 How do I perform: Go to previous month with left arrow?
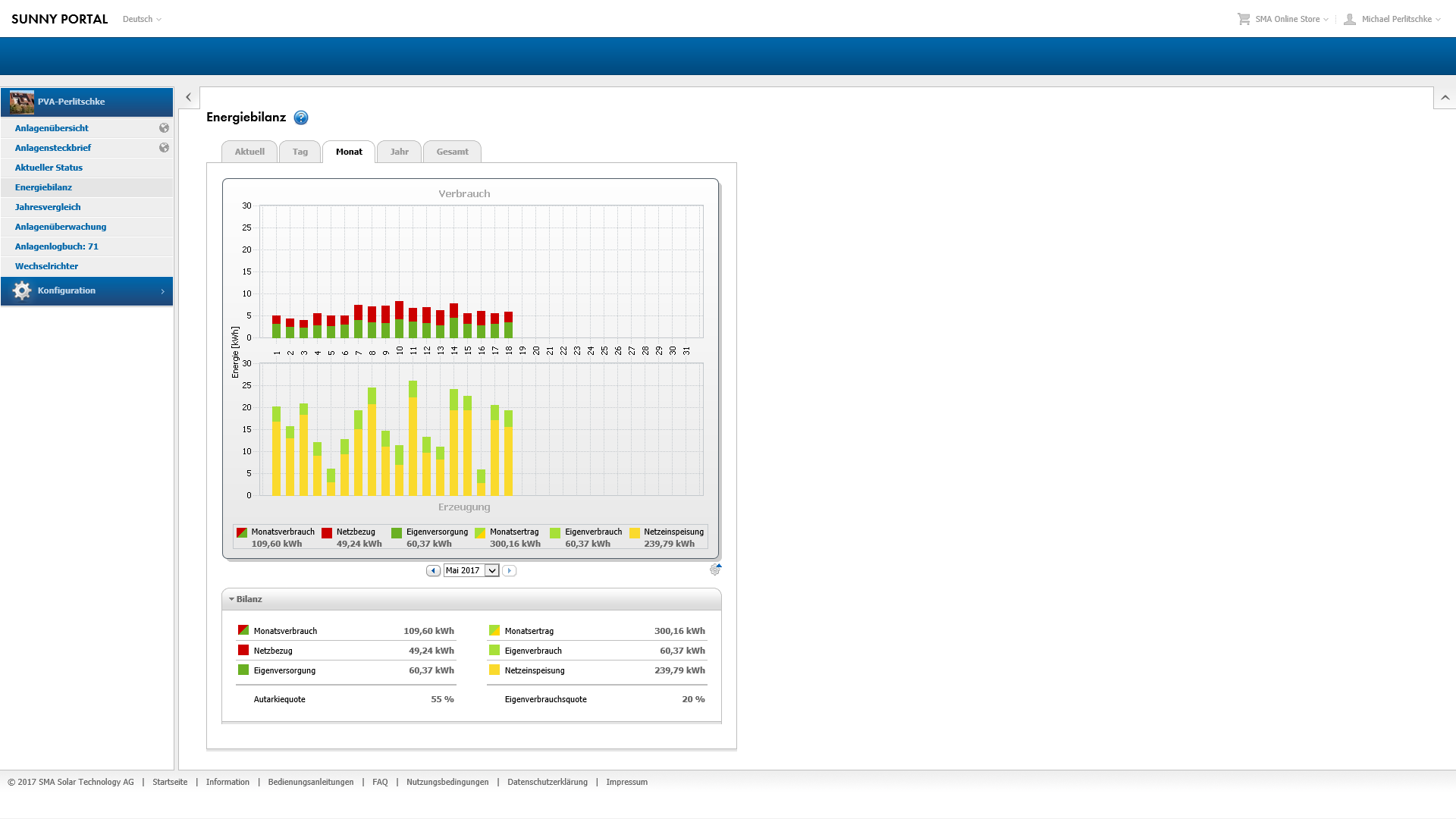click(433, 570)
